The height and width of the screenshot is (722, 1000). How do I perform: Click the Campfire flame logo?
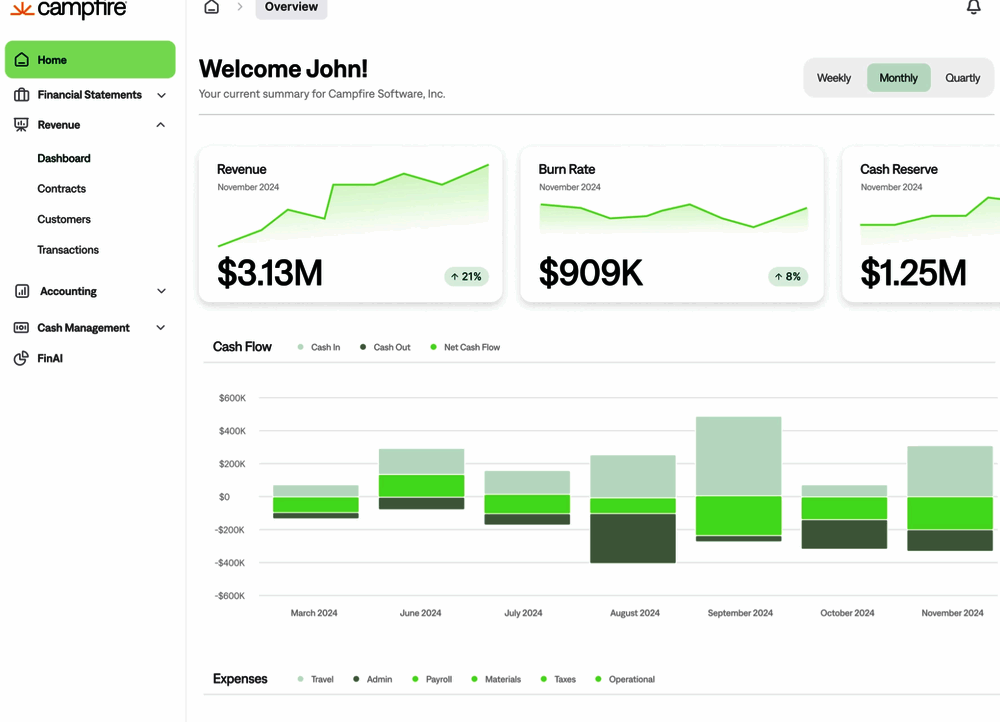point(22,8)
